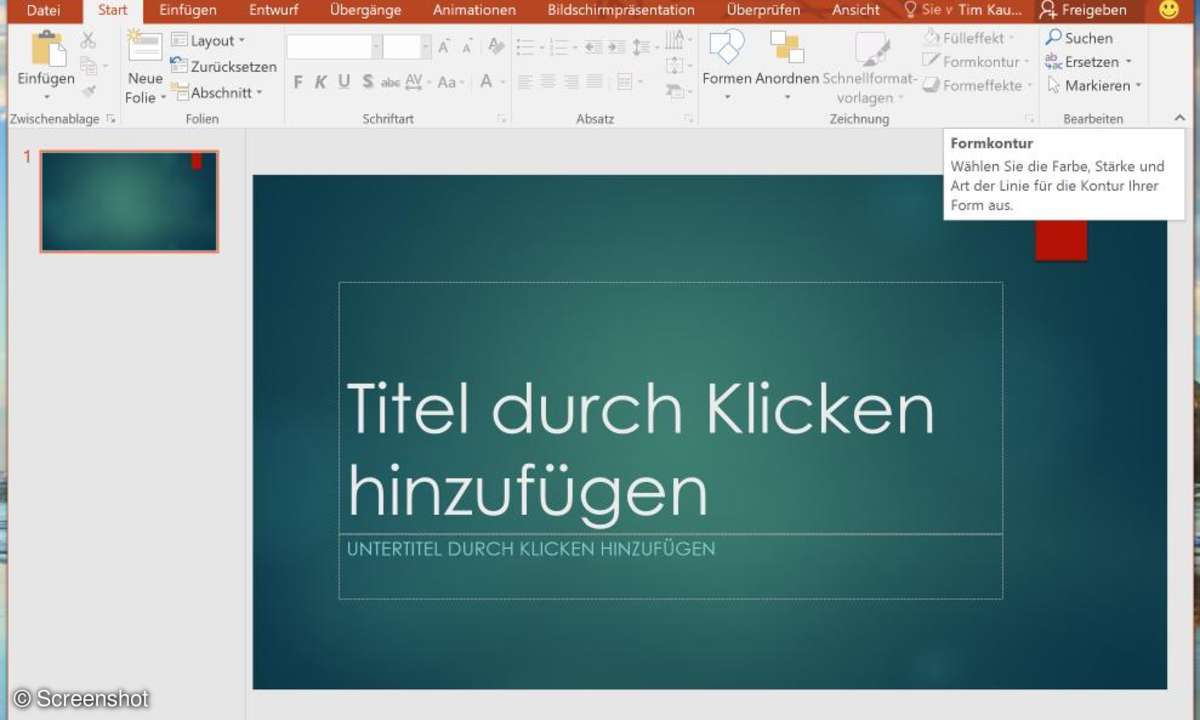This screenshot has width=1200, height=720.
Task: Open the Datei tab
Action: pos(43,10)
